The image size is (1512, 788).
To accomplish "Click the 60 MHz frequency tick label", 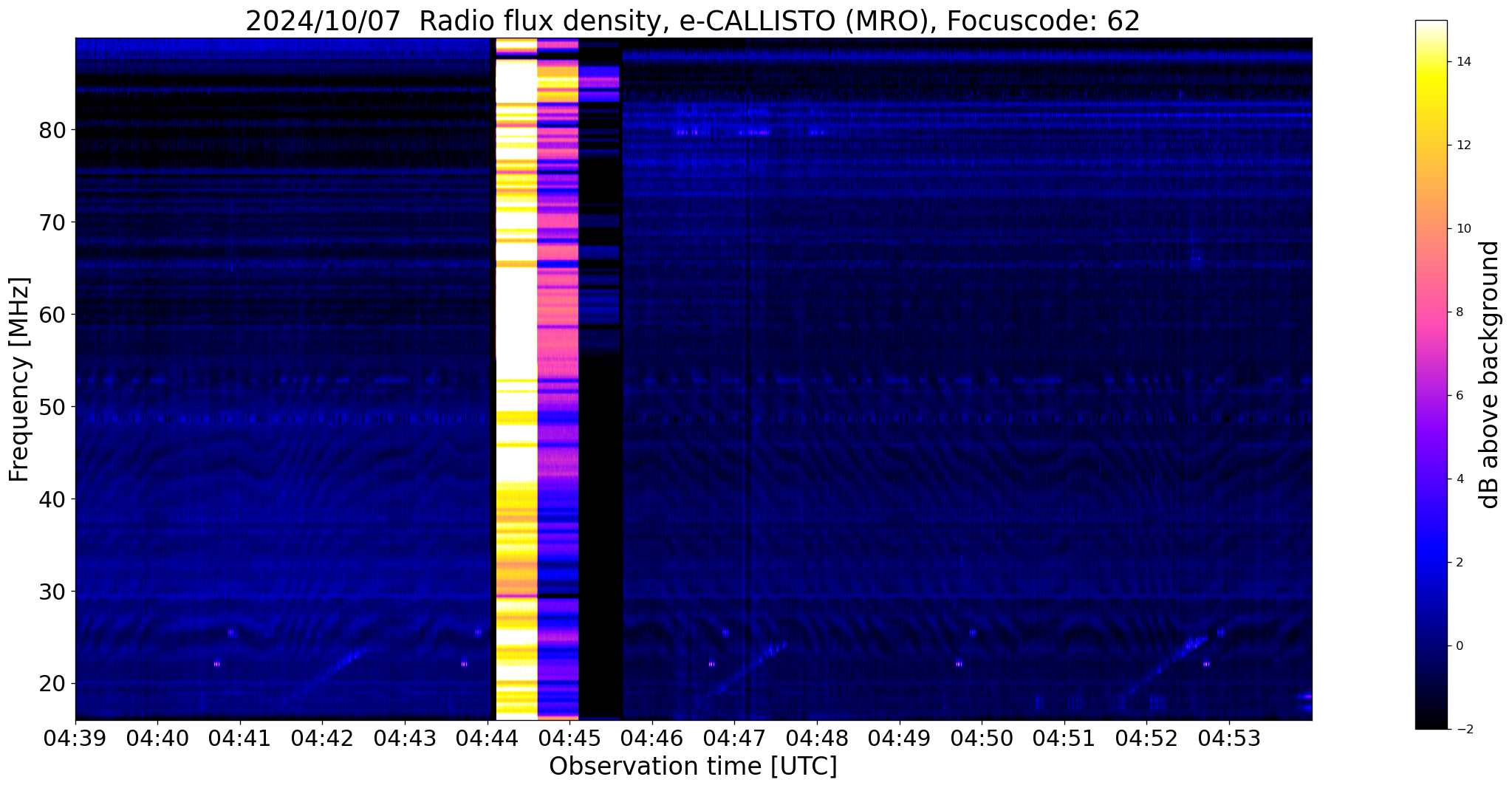I will click(x=52, y=315).
